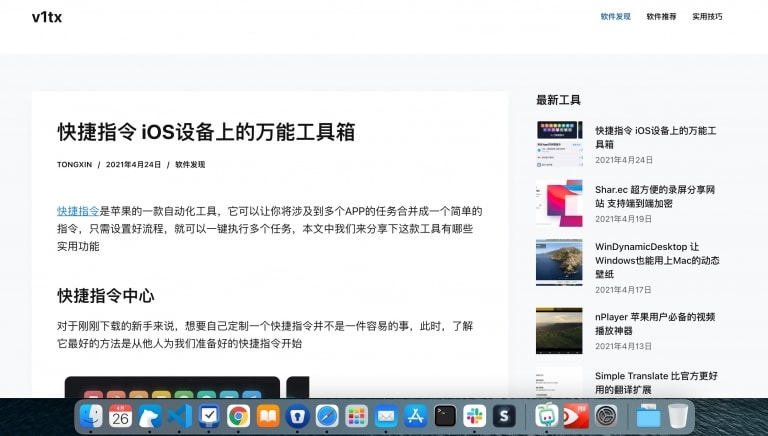The image size is (768, 436).
Task: Open the blue keyhole password manager icon
Action: pos(297,416)
